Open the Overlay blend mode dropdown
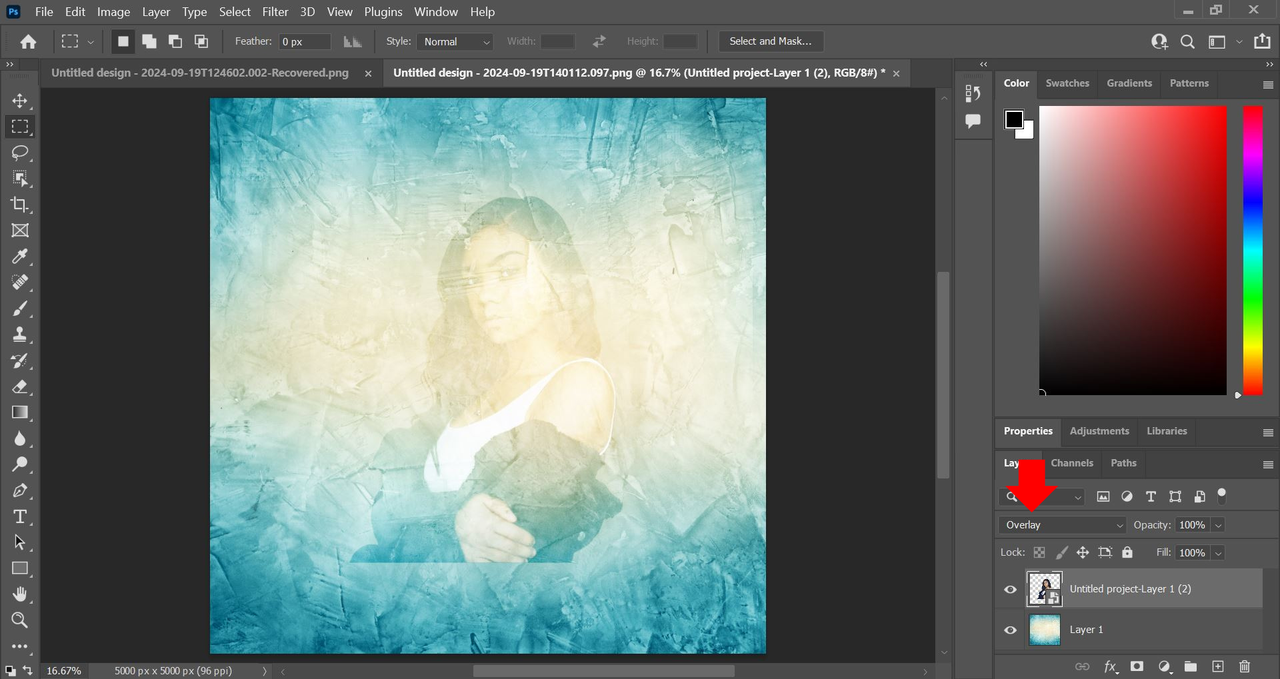The image size is (1280, 679). (x=1063, y=525)
